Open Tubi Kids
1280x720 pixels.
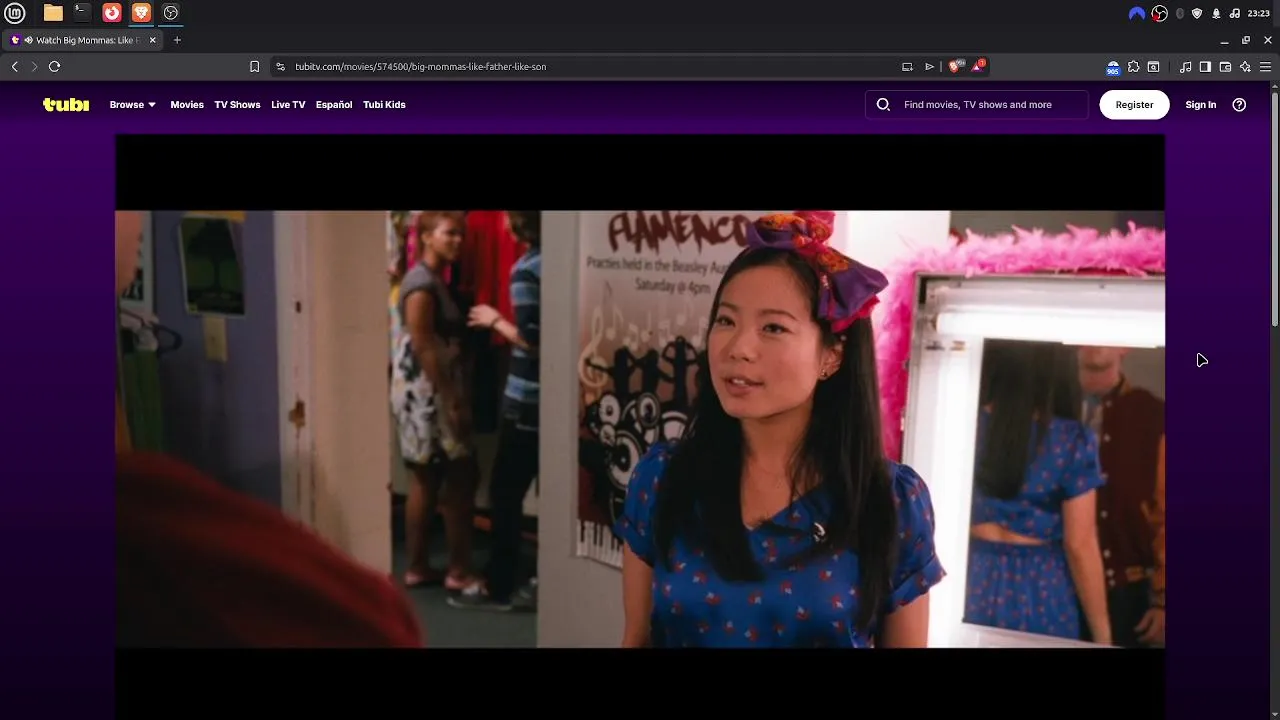tap(384, 105)
